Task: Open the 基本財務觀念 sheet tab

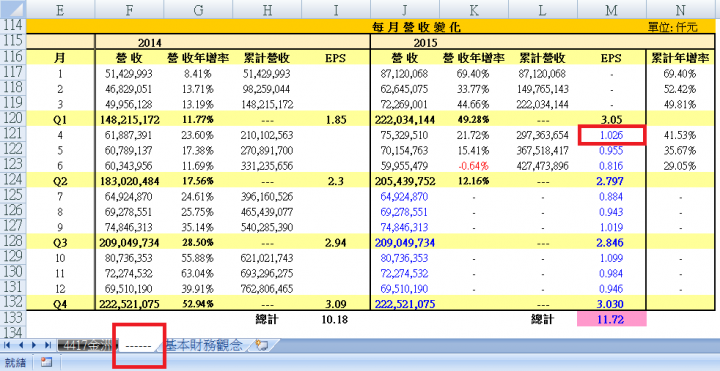Action: (x=204, y=345)
